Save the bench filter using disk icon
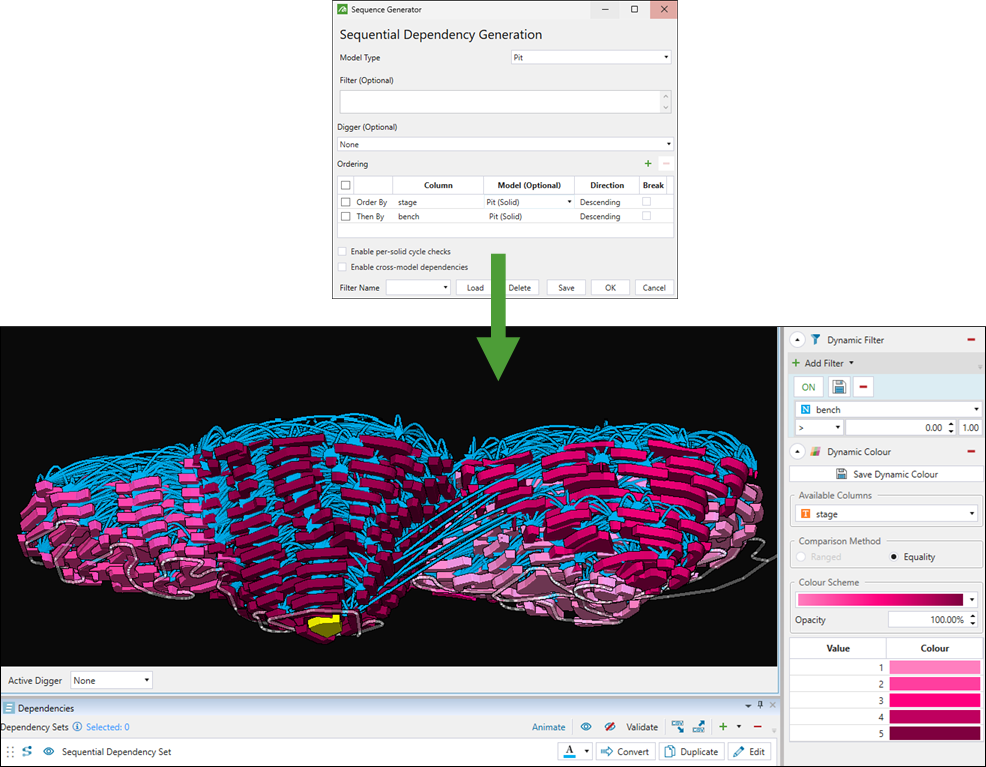Screen dimensions: 986x767 [840, 387]
